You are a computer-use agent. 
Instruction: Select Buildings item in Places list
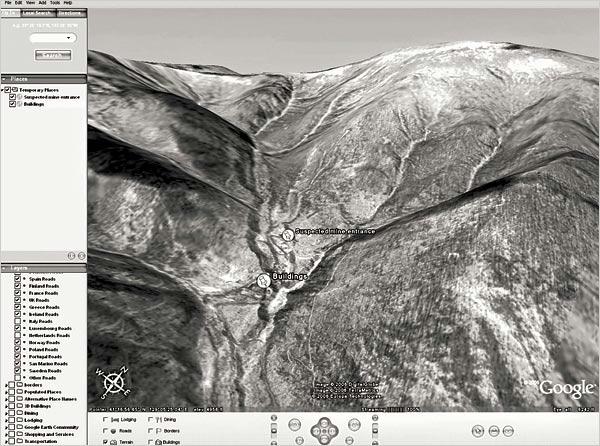click(x=31, y=103)
